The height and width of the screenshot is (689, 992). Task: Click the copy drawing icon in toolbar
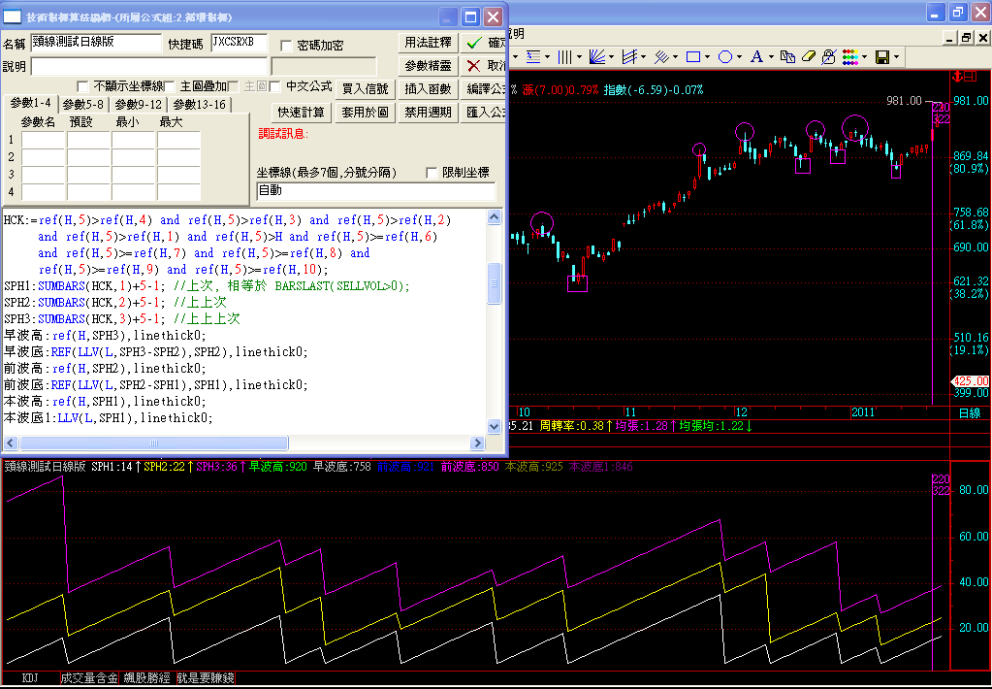point(788,57)
